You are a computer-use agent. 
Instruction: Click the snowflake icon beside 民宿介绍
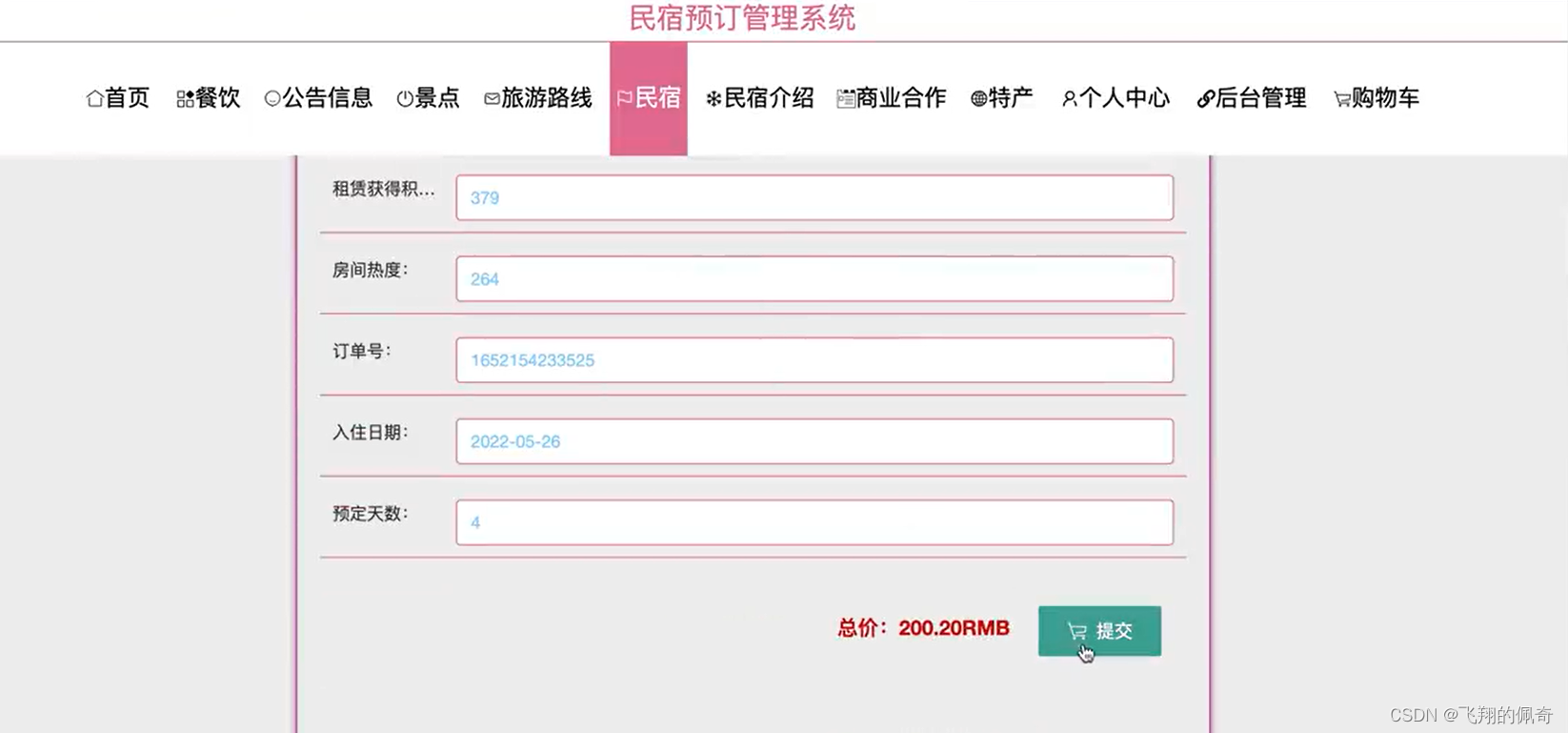714,98
